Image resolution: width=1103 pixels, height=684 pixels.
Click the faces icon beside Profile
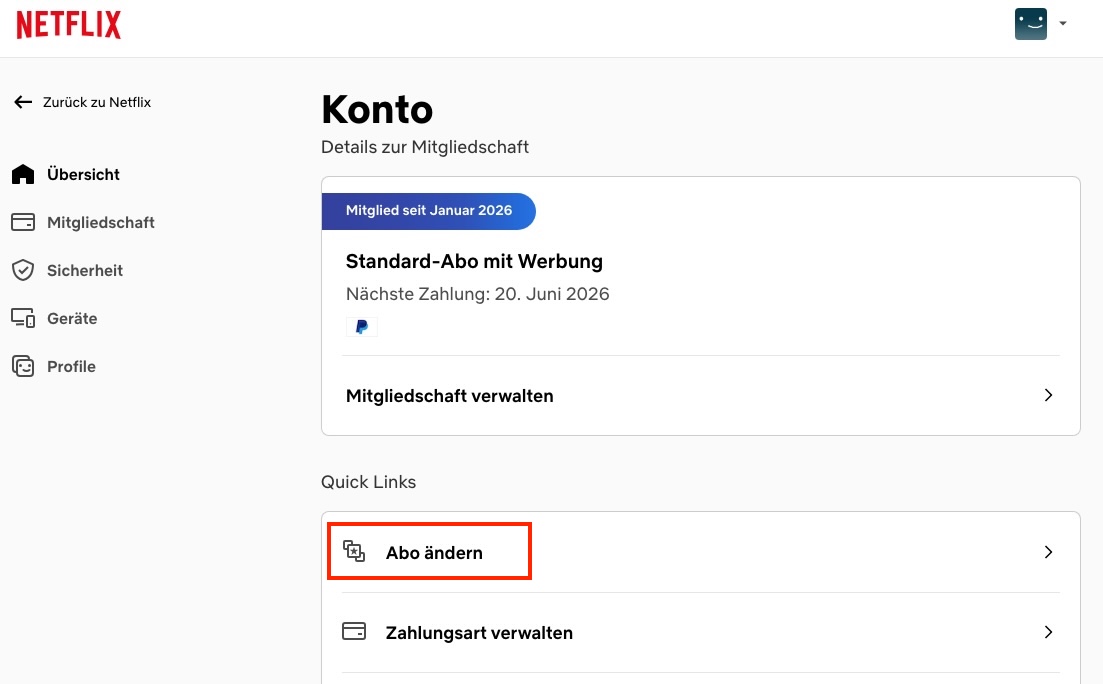(x=23, y=366)
